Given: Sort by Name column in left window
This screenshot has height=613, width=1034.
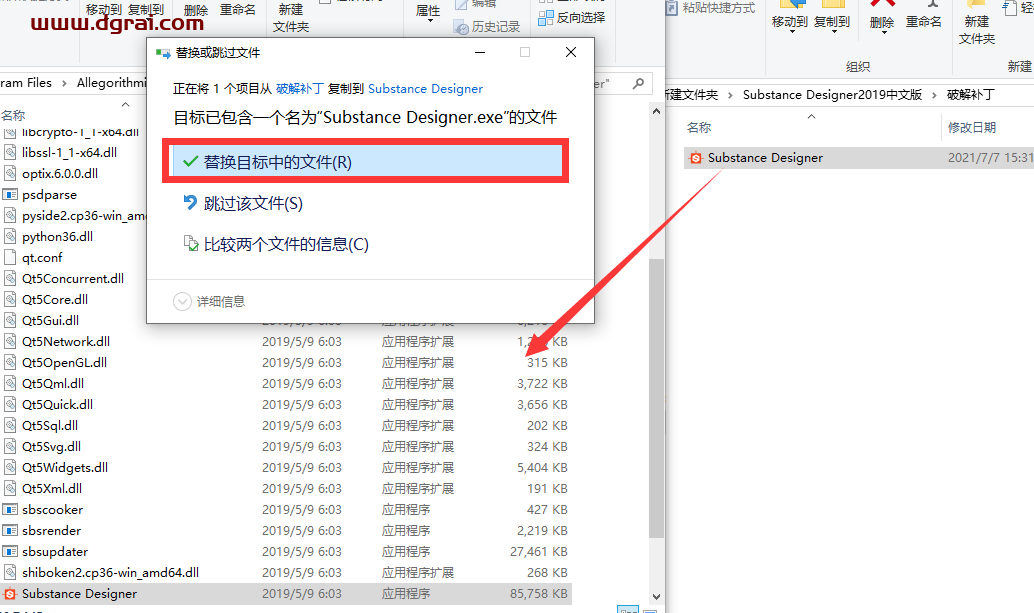Looking at the screenshot, I should [13, 115].
